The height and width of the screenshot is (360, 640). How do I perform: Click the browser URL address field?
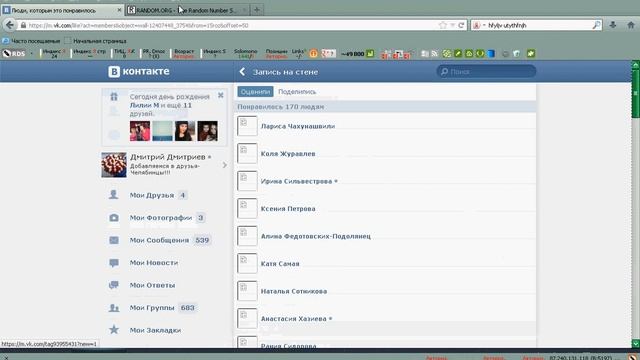pos(233,25)
